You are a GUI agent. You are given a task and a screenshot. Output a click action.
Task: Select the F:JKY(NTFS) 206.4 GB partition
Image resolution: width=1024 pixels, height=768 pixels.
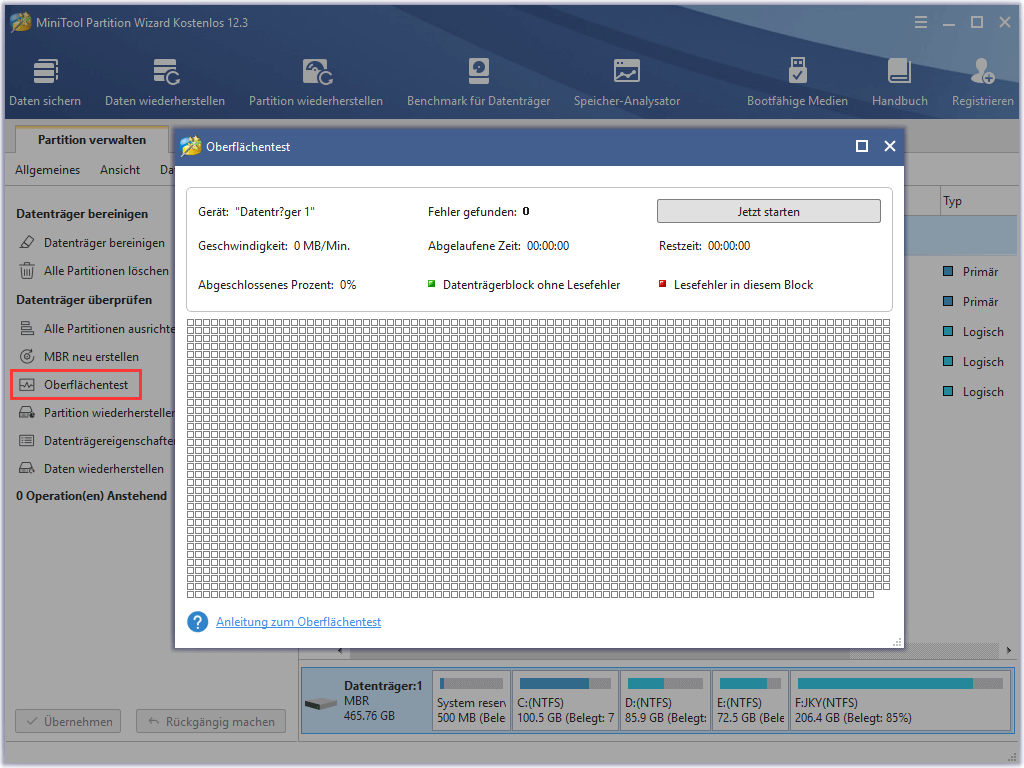coord(900,702)
